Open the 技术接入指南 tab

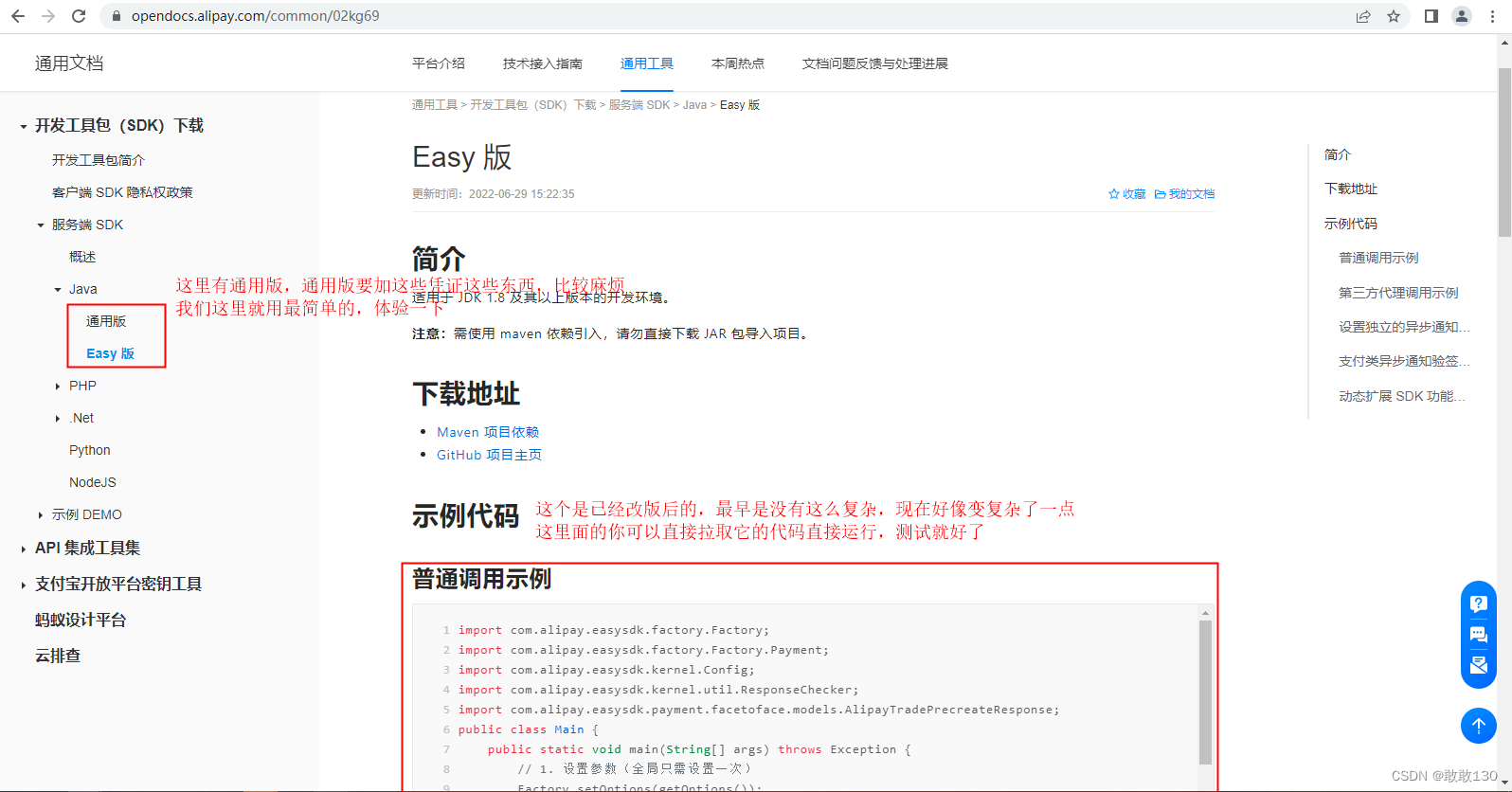543,63
